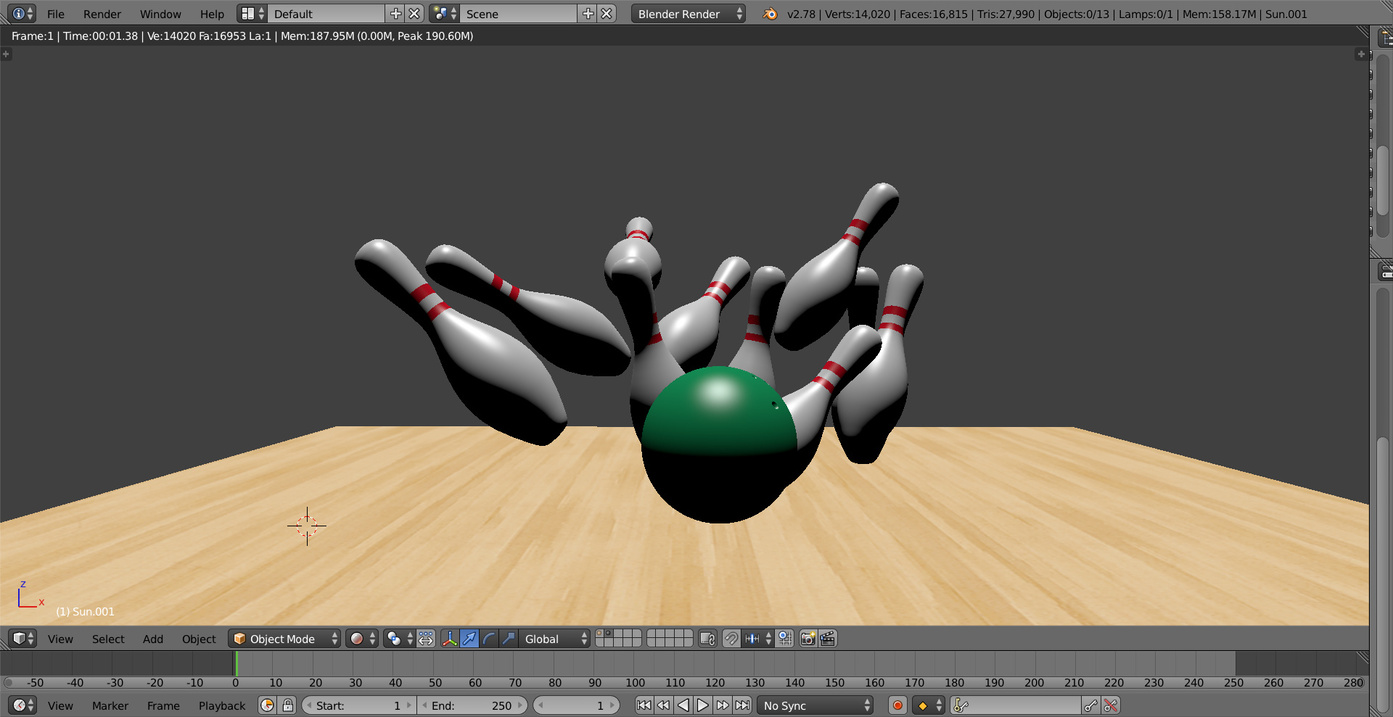Toggle snap during transform magnet icon
Viewport: 1393px width, 717px height.
tap(731, 639)
